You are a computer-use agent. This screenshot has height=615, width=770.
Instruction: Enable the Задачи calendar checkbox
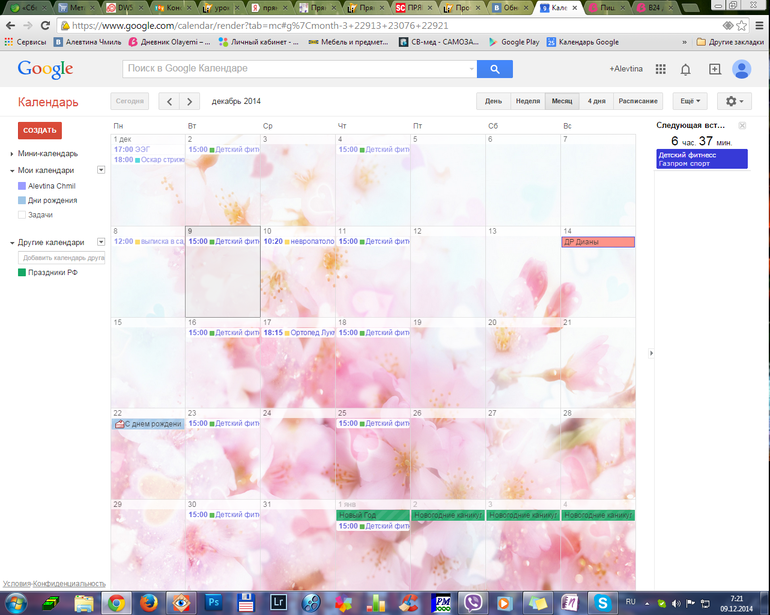point(22,215)
